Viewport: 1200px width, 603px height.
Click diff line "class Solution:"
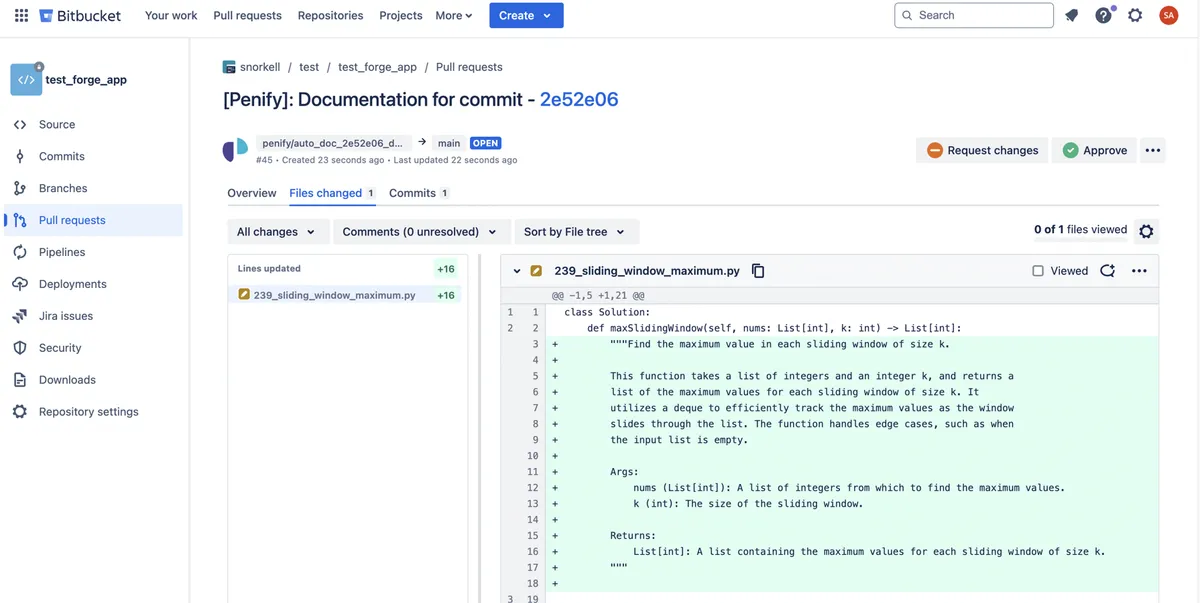607,312
